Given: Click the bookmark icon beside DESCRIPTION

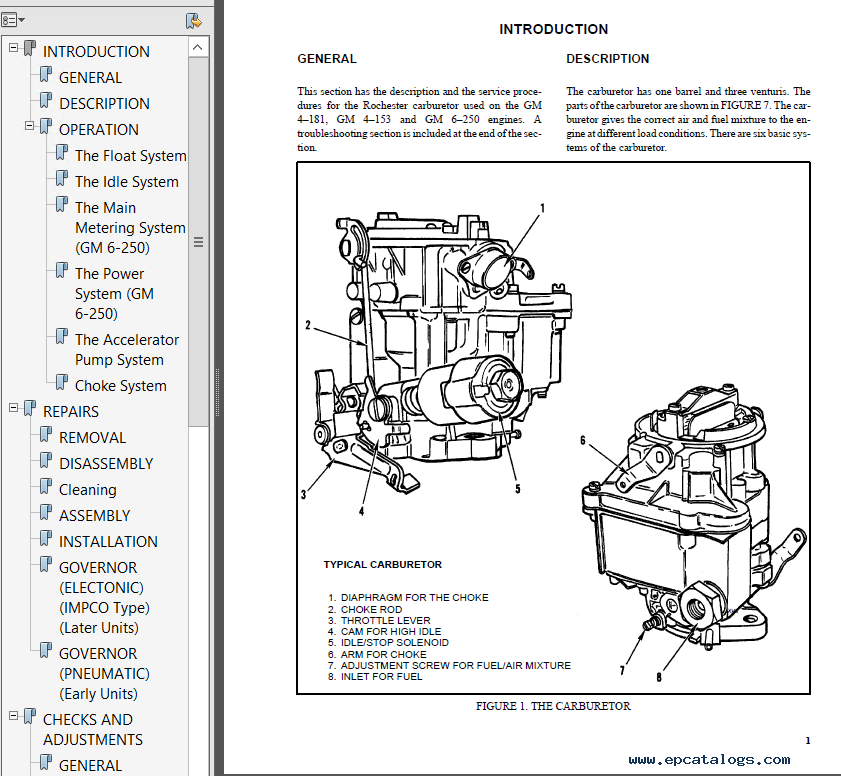Looking at the screenshot, I should pos(46,100).
